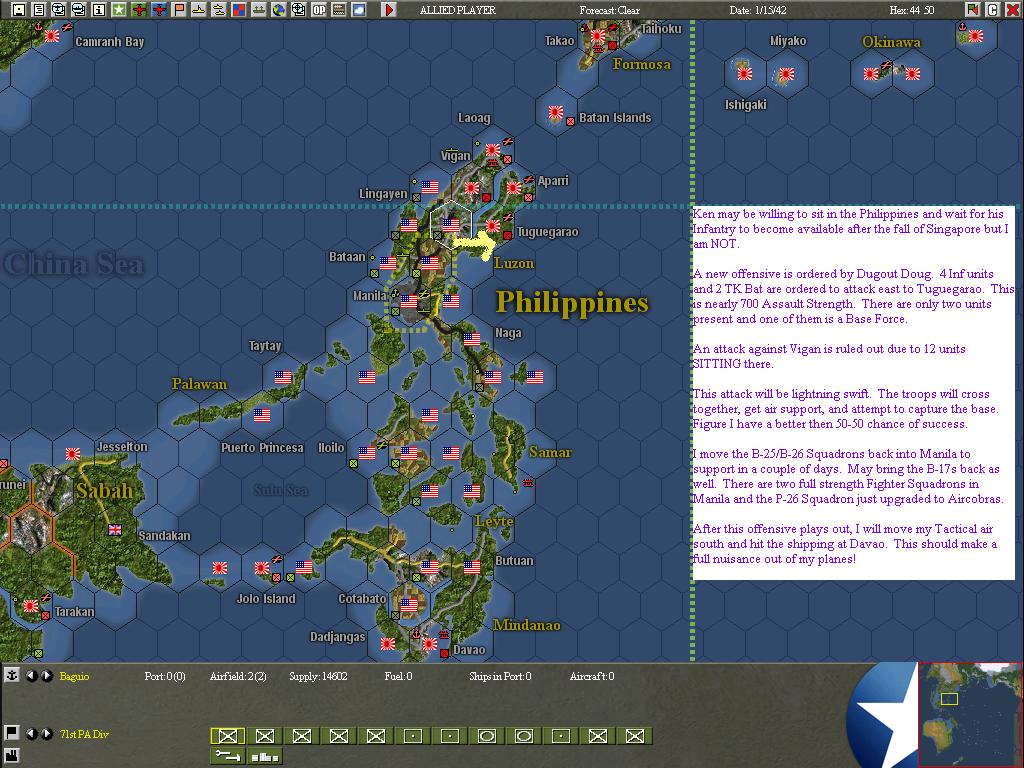Select the Japanese flag at Vigan

[492, 150]
